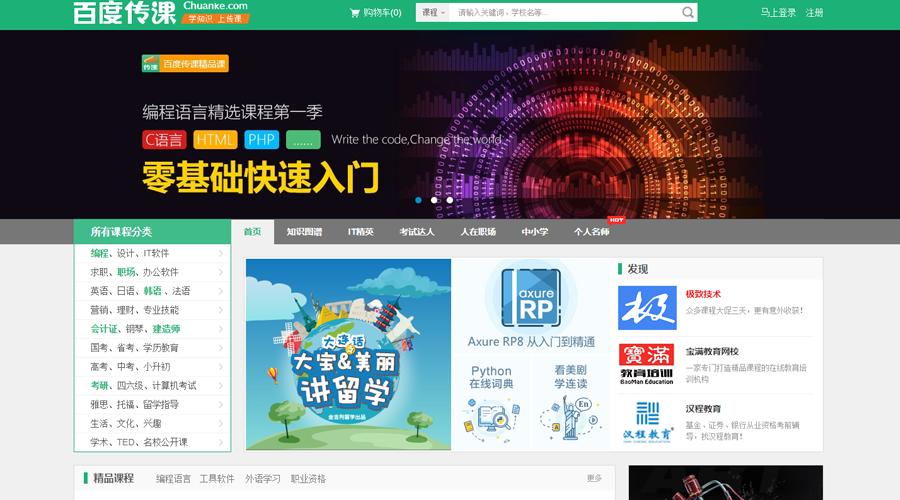
Task: Click the 百度传课 site logo
Action: [125, 13]
